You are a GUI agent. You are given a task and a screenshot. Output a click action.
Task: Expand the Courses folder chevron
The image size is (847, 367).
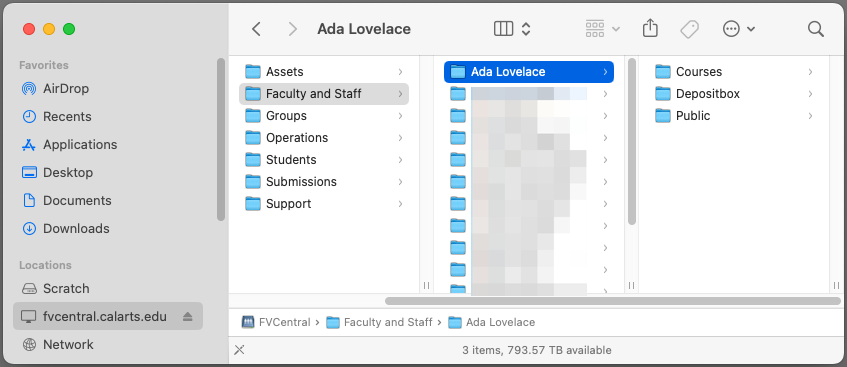coord(810,71)
